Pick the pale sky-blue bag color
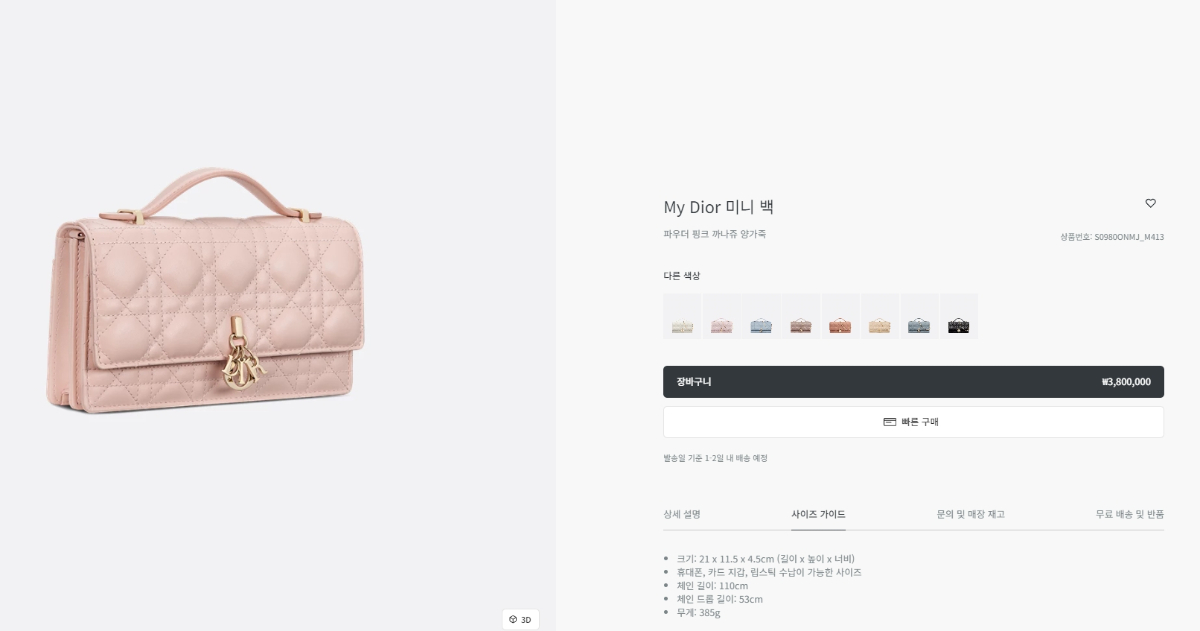The width and height of the screenshot is (1200, 631). point(761,317)
